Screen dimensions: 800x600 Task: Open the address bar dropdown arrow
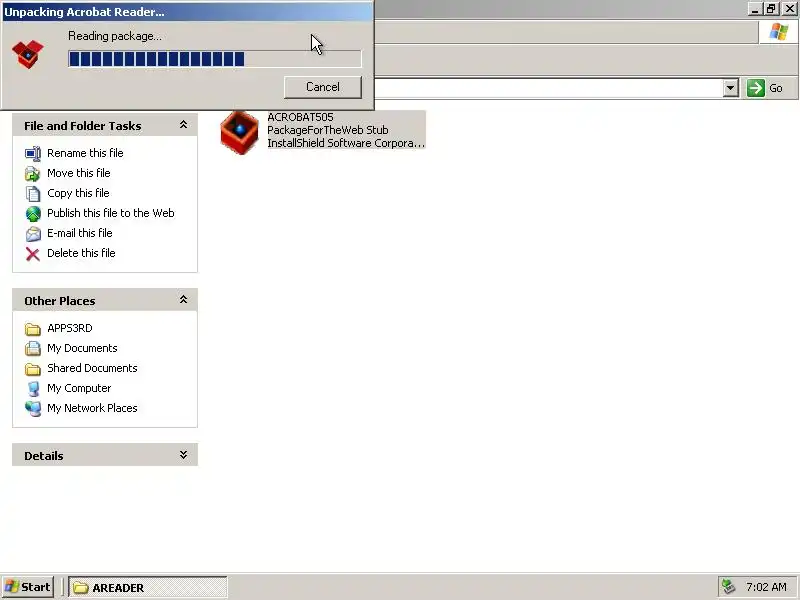(x=731, y=88)
